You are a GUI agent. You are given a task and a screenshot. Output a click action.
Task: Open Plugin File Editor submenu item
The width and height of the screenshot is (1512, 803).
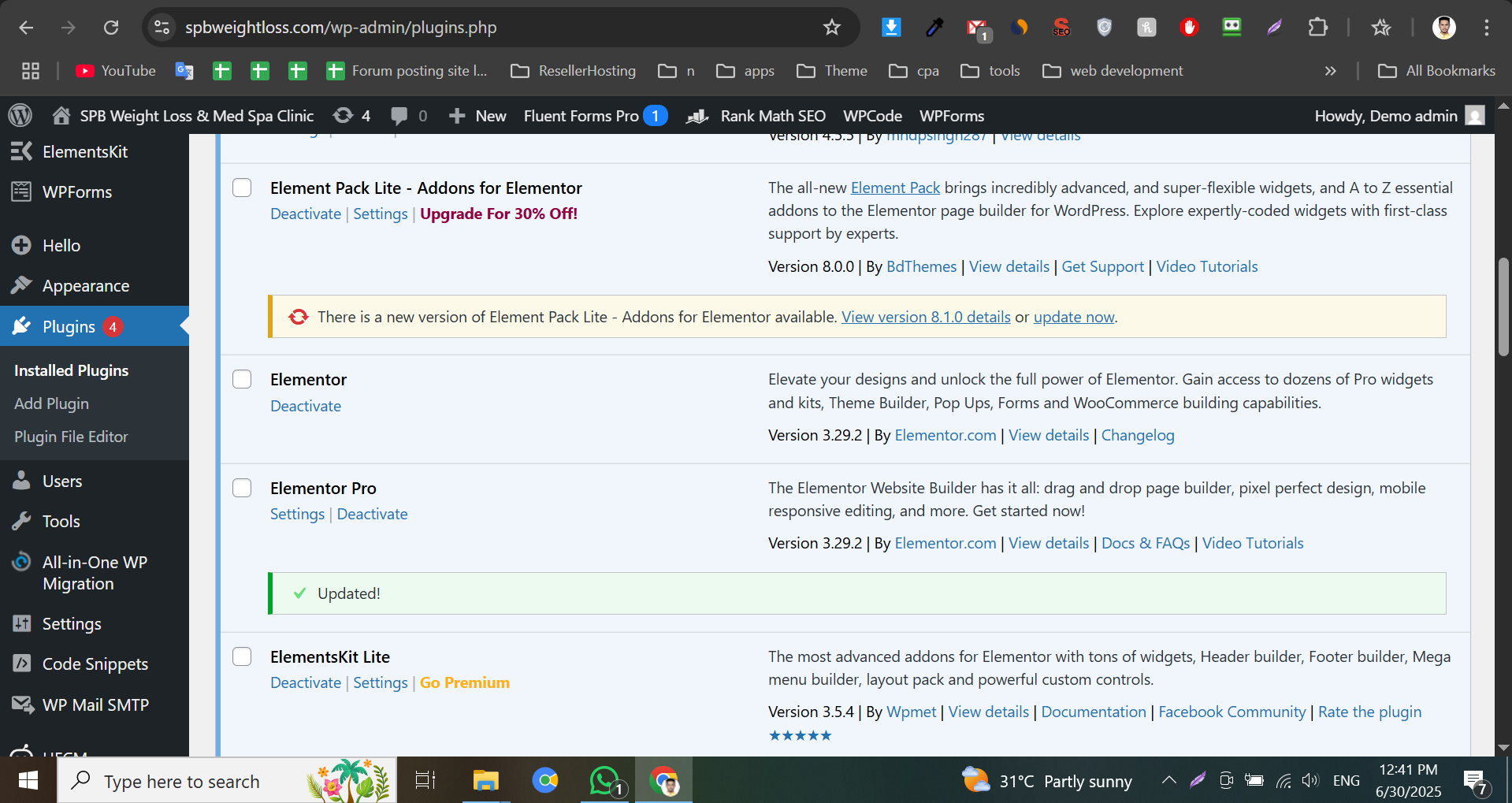point(71,437)
